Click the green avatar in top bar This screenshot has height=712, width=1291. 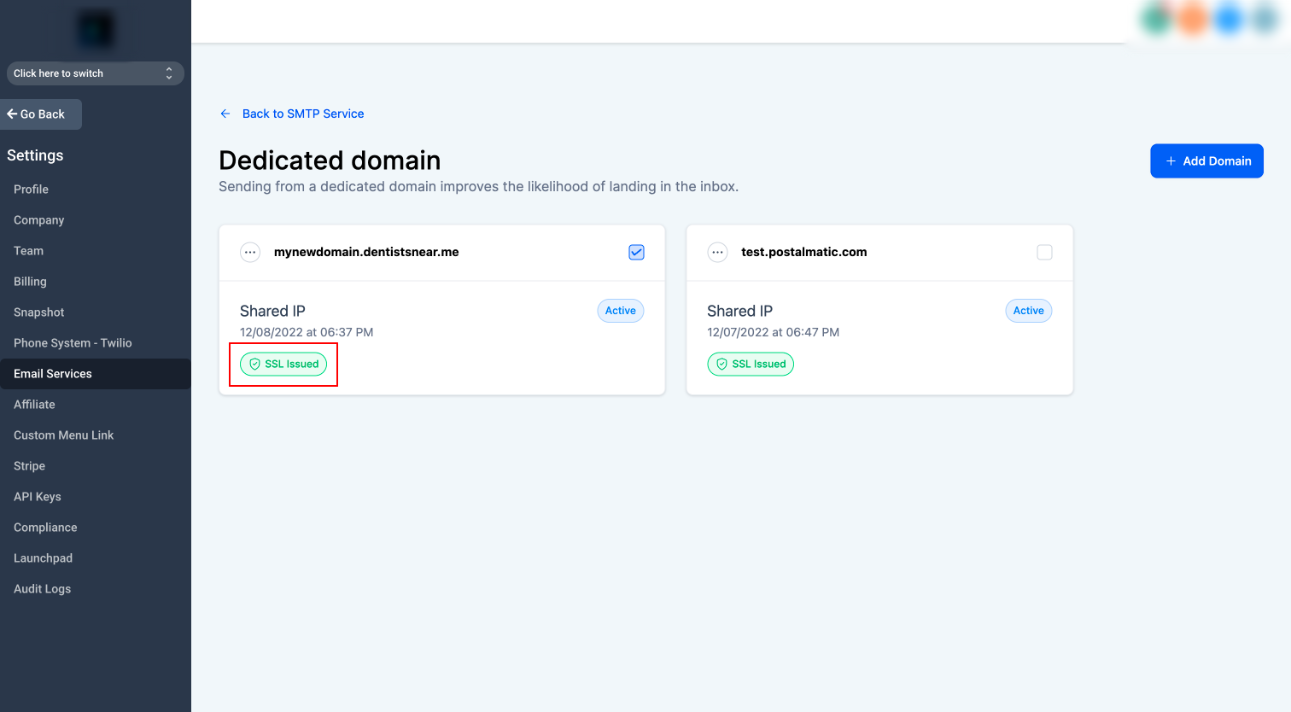(x=1157, y=20)
